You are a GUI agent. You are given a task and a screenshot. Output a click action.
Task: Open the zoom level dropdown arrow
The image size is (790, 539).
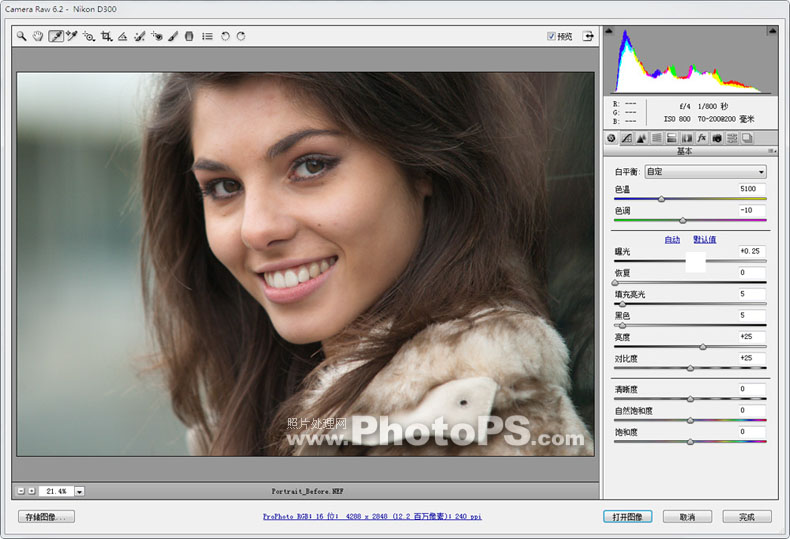(80, 491)
